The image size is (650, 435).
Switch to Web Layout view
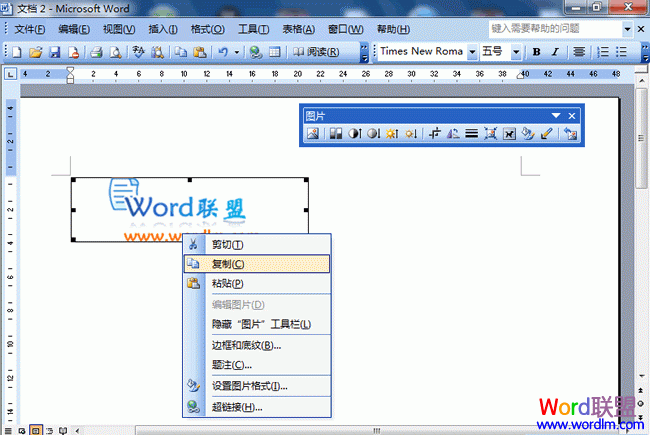click(x=22, y=431)
